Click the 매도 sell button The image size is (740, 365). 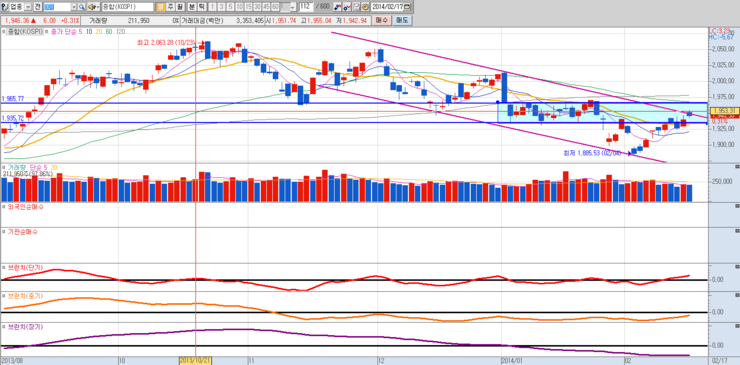pos(402,20)
